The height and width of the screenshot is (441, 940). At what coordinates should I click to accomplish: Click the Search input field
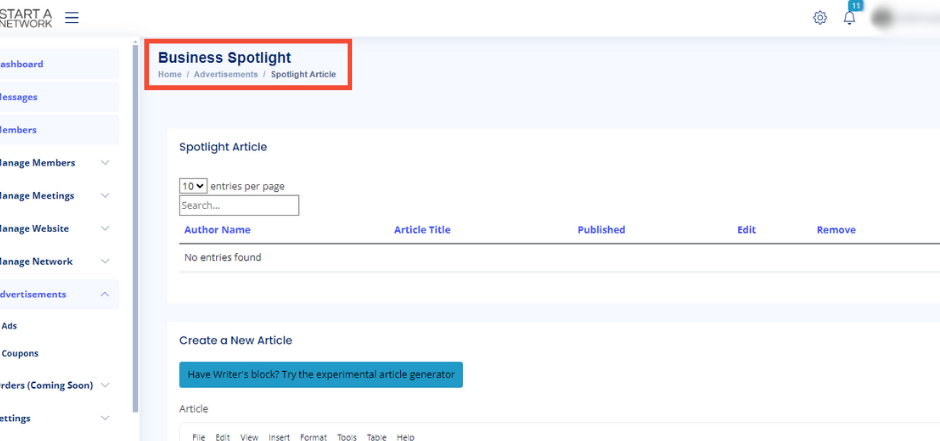tap(239, 205)
